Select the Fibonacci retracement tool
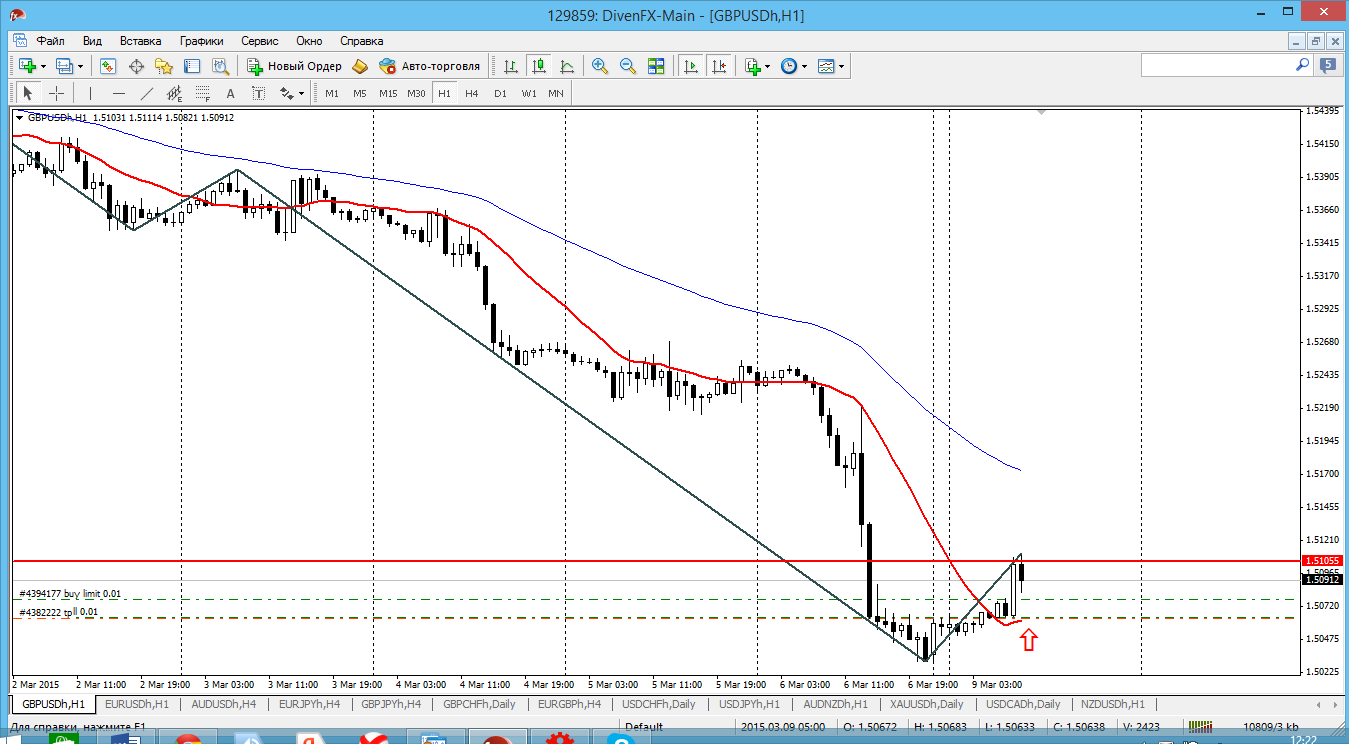Image resolution: width=1353 pixels, height=744 pixels. click(203, 93)
